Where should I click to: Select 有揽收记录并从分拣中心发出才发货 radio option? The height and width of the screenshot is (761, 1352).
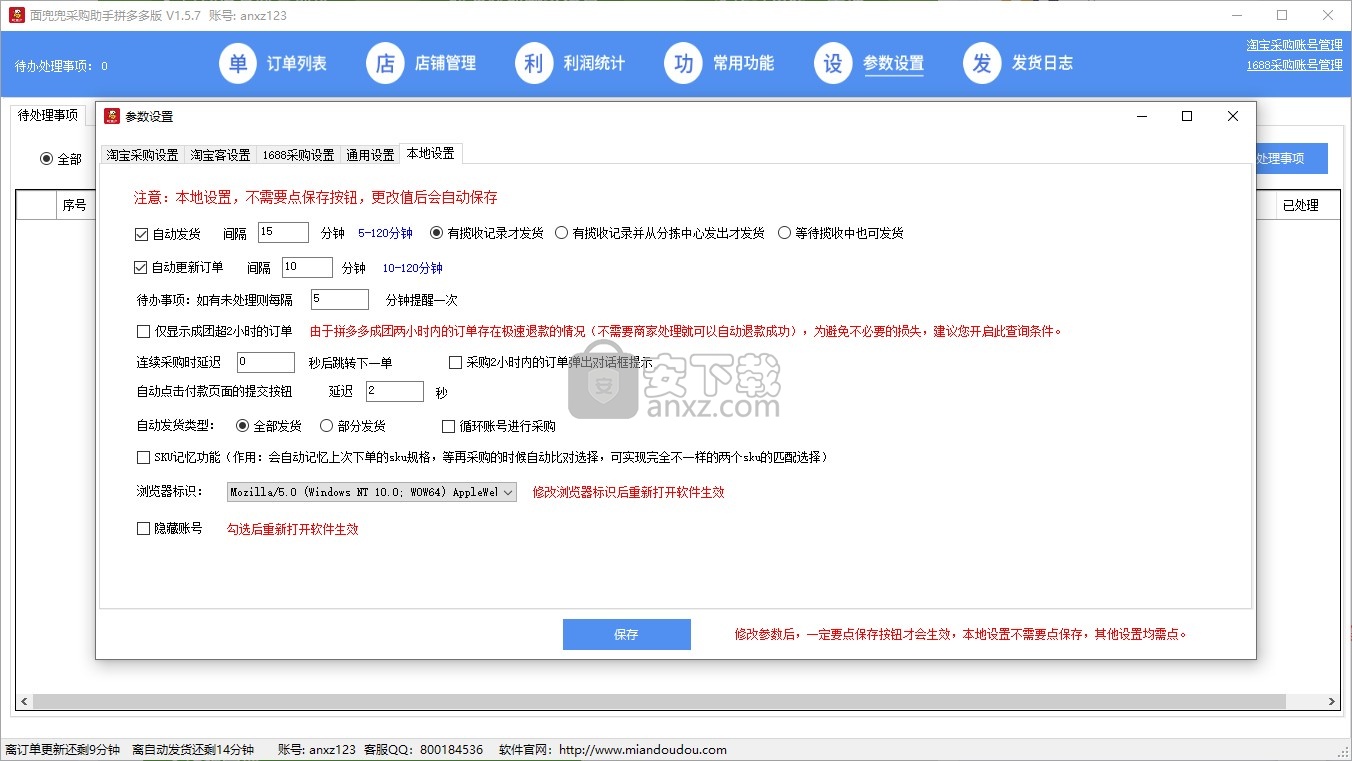pyautogui.click(x=562, y=233)
